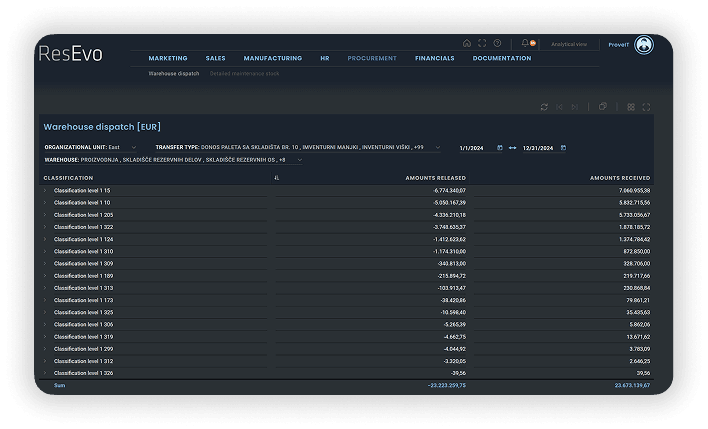708x429 pixels.
Task: Click the home icon in the top bar
Action: click(466, 43)
